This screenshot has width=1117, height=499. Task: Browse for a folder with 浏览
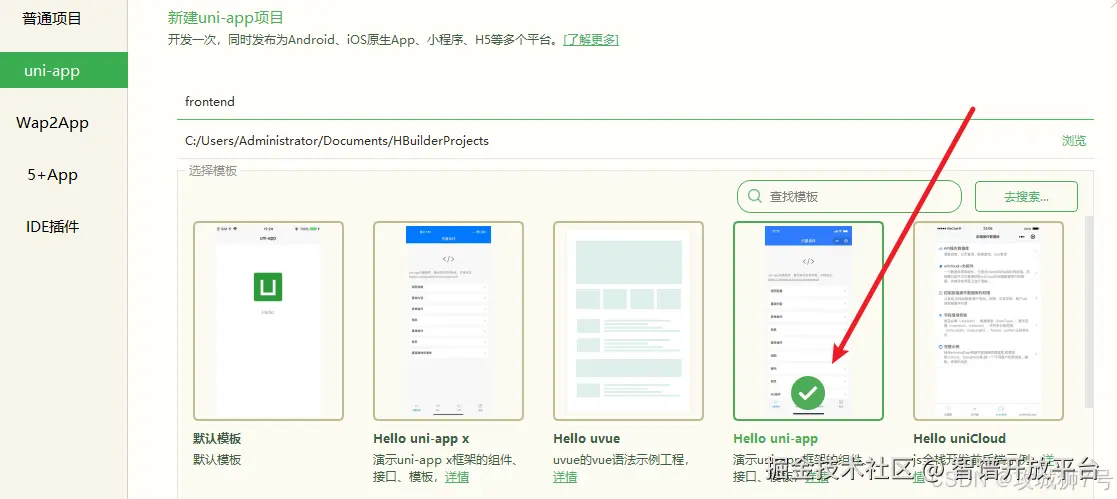click(x=1074, y=140)
